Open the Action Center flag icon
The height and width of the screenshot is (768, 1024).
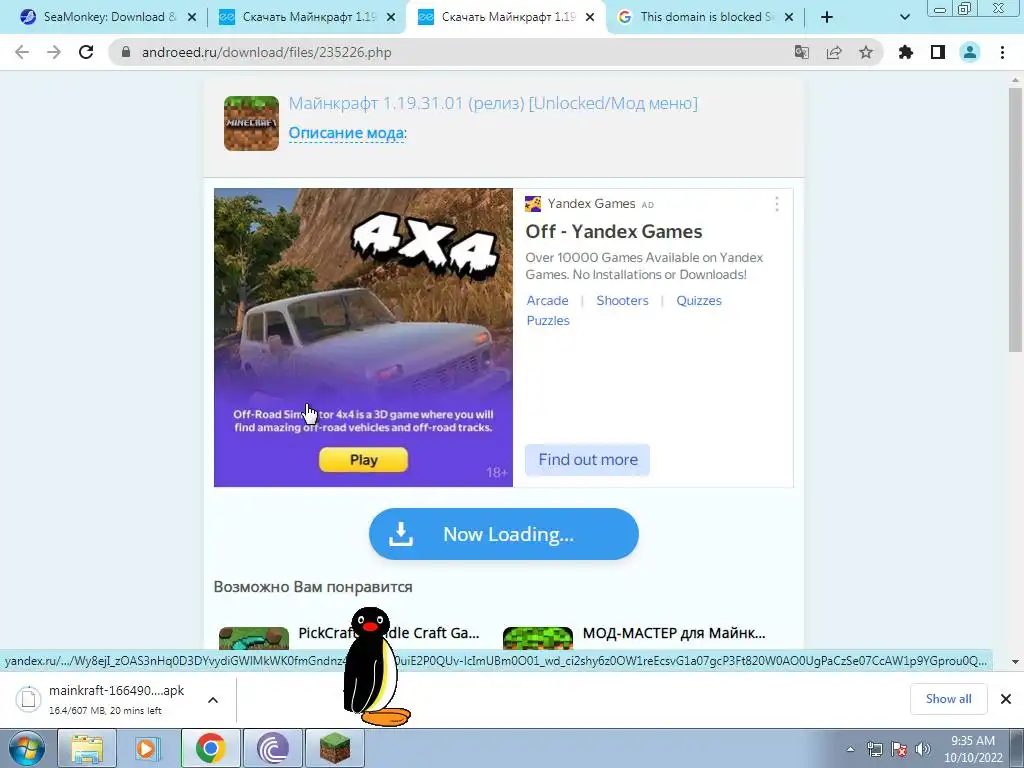[x=899, y=749]
